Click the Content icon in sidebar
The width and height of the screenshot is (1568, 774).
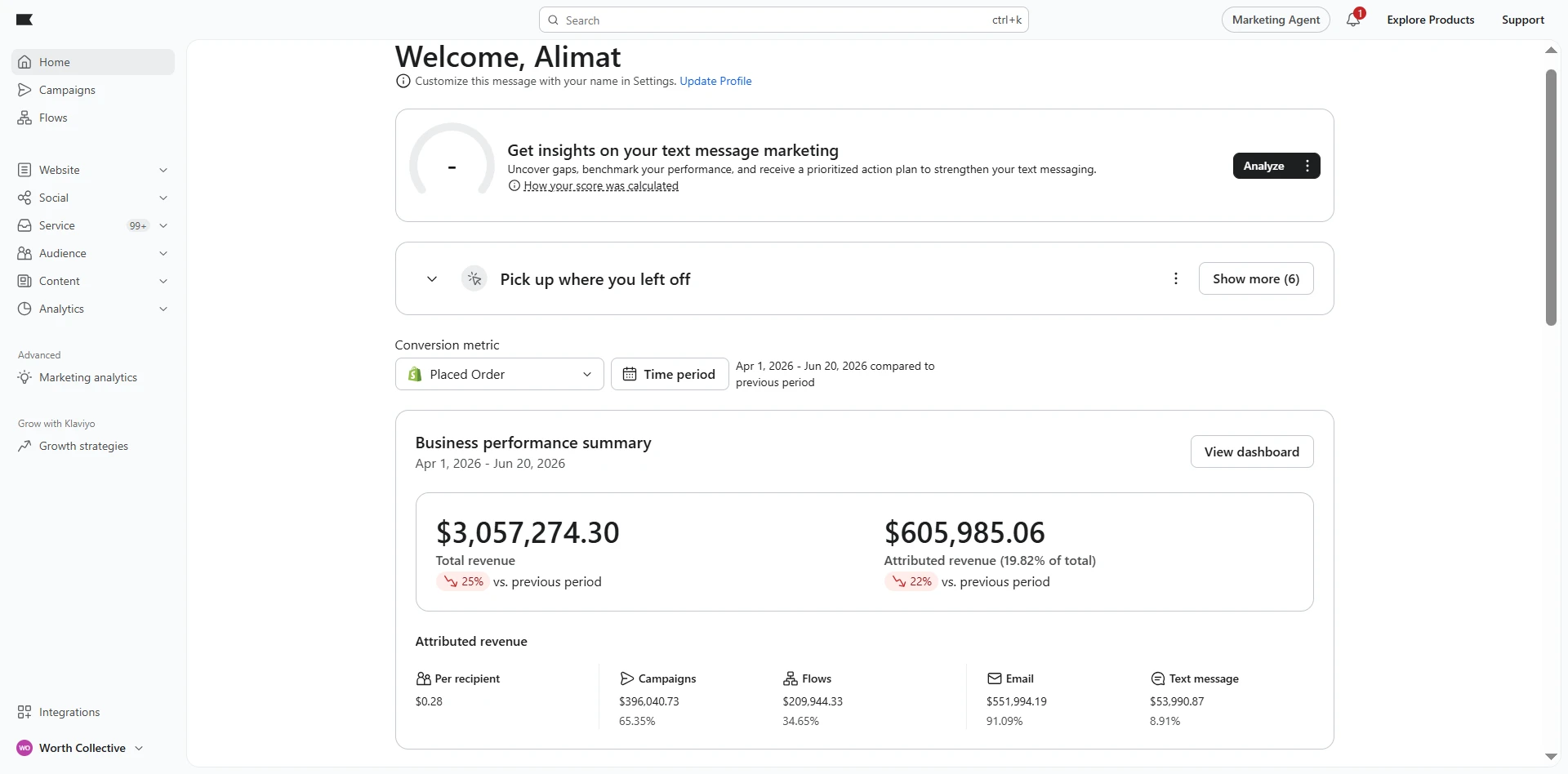tap(24, 281)
